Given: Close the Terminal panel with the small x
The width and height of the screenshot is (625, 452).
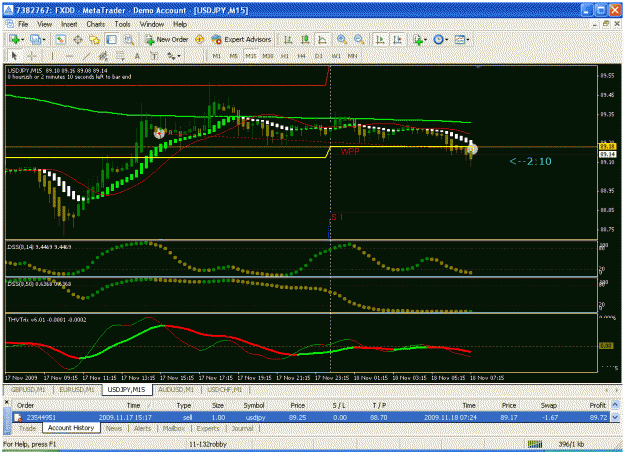Looking at the screenshot, I should (x=6, y=403).
